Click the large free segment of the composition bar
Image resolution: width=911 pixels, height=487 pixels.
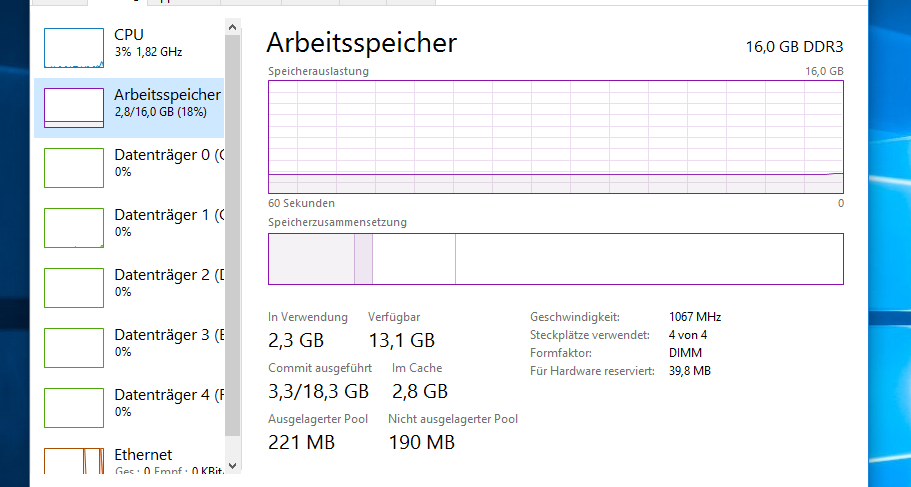pos(649,259)
